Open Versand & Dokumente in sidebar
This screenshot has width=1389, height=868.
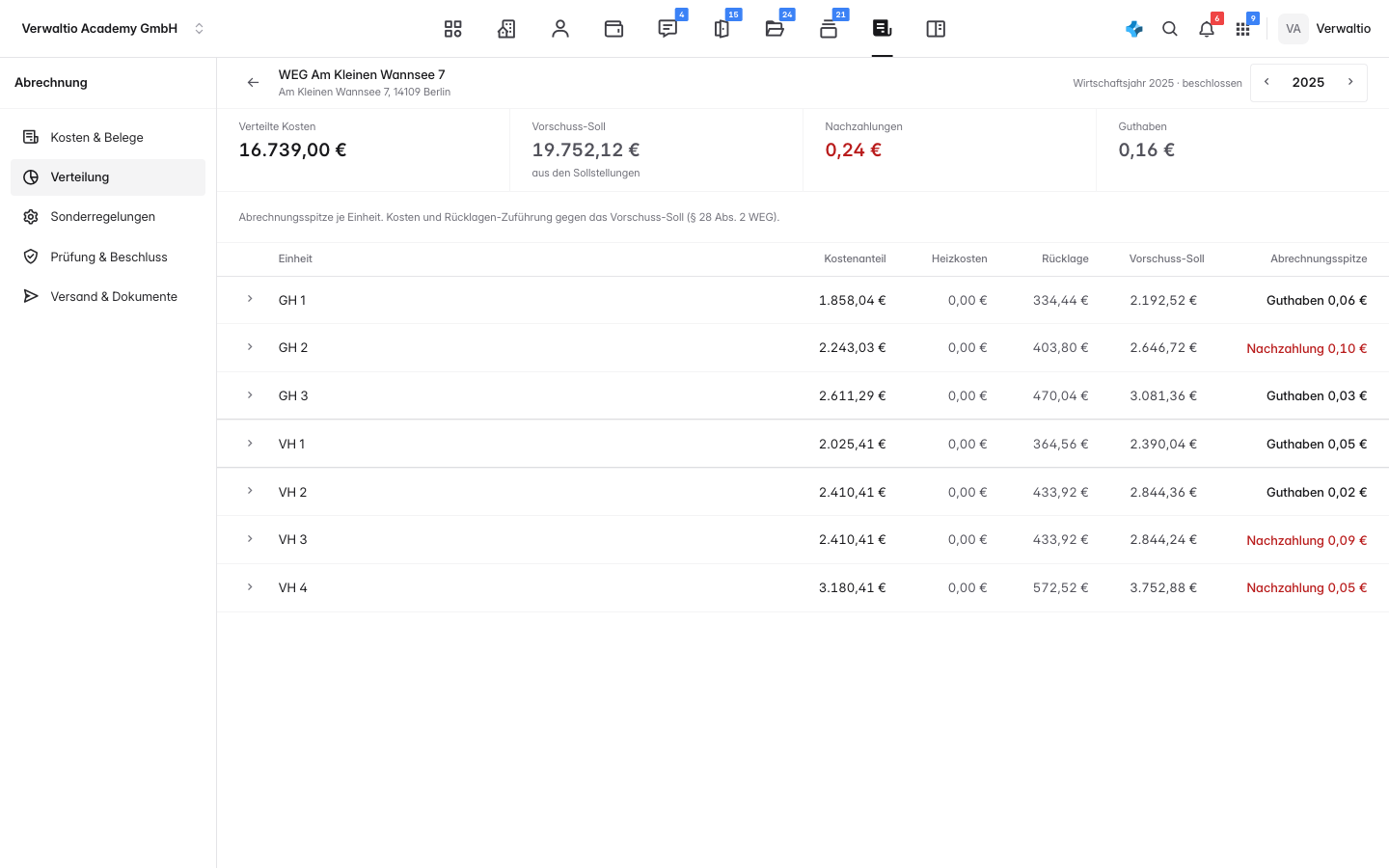click(x=108, y=296)
